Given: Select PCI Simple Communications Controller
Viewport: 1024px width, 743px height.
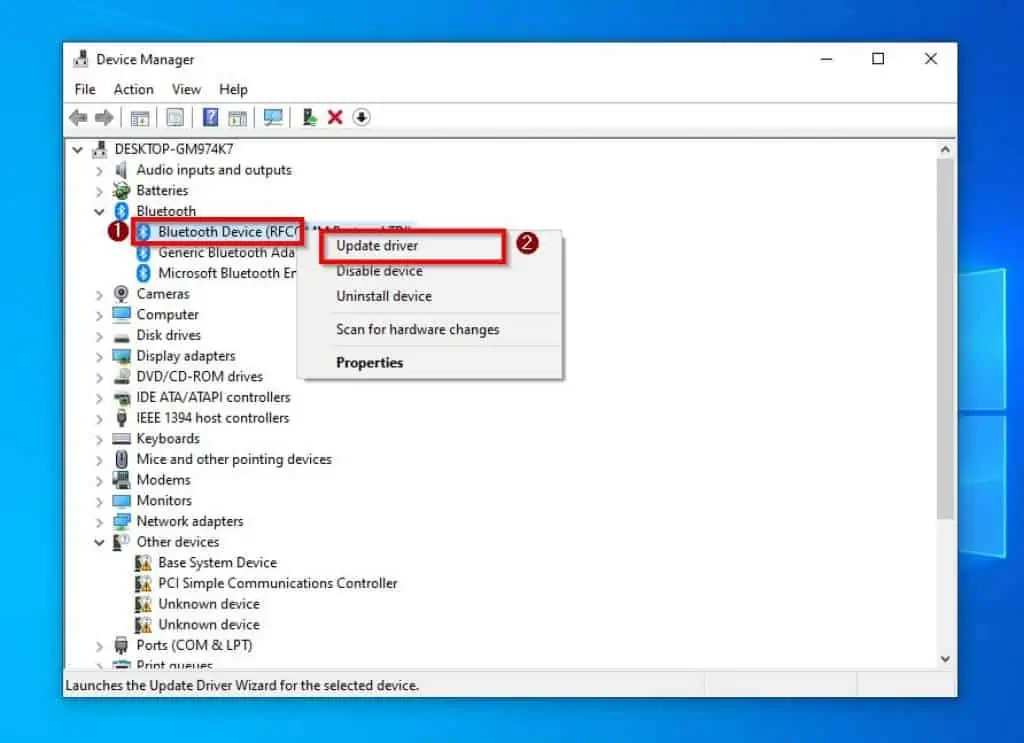Looking at the screenshot, I should [266, 583].
